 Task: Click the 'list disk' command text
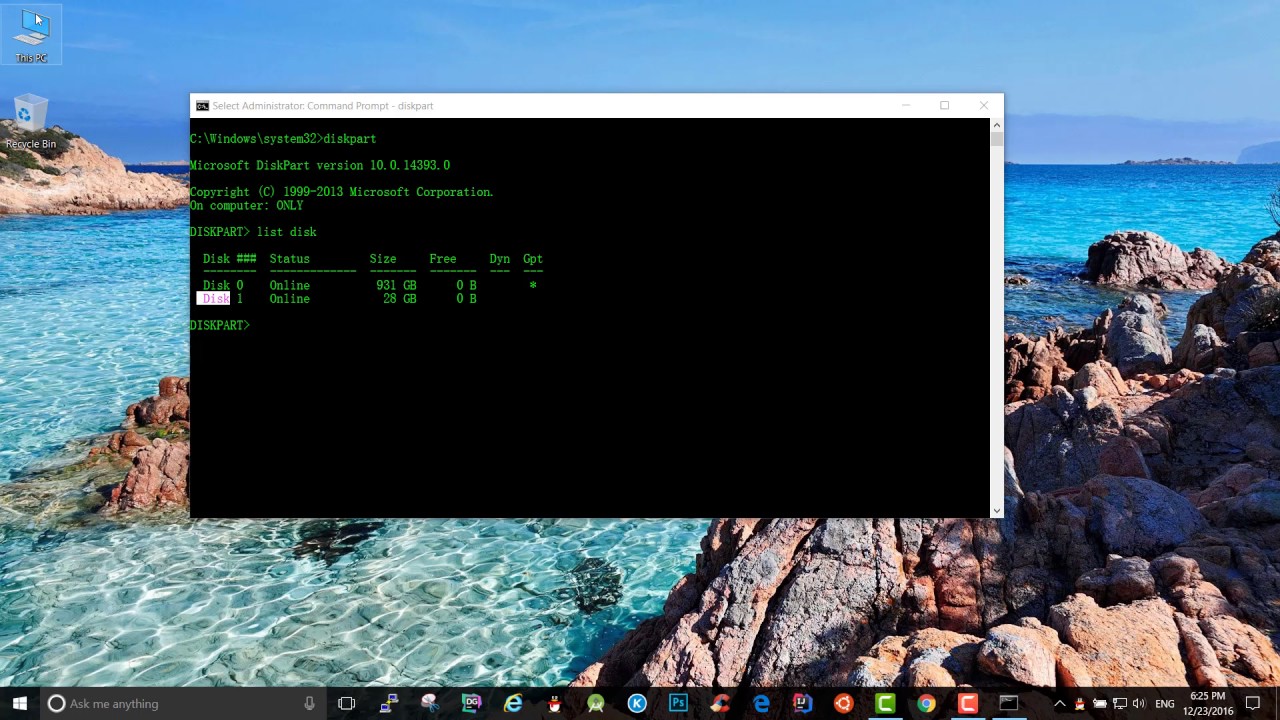point(287,232)
